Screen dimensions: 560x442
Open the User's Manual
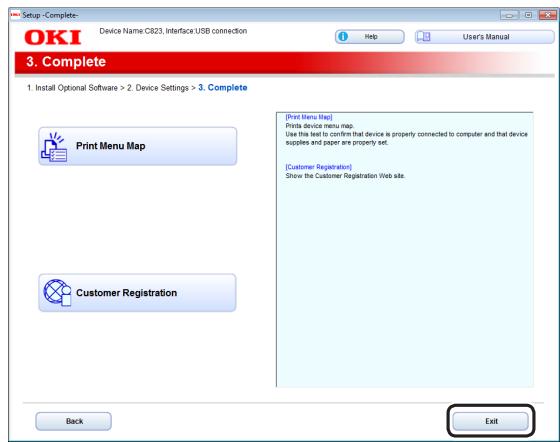[x=485, y=37]
